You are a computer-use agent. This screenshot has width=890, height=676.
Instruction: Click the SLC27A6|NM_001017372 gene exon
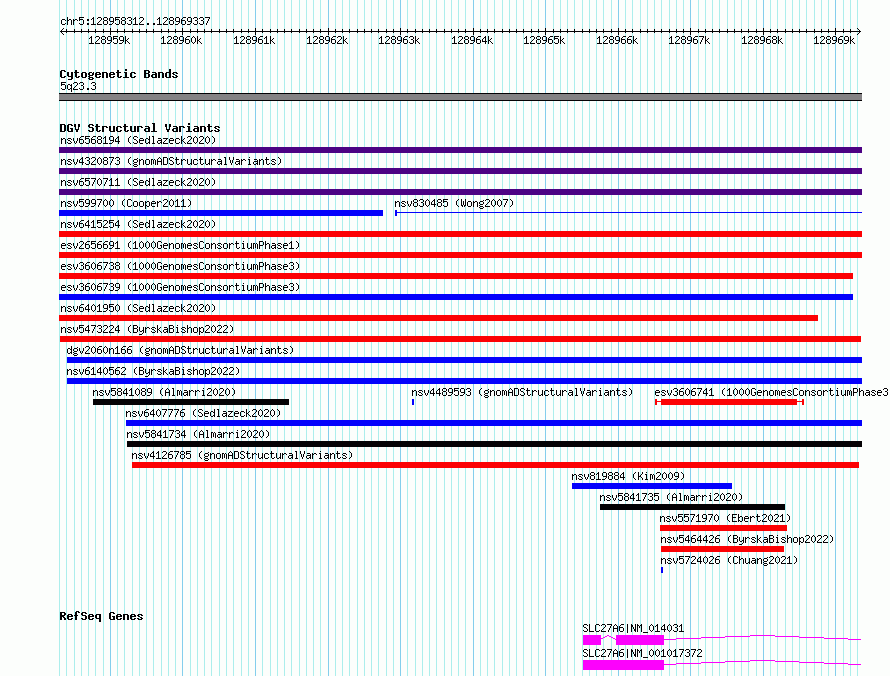[623, 665]
